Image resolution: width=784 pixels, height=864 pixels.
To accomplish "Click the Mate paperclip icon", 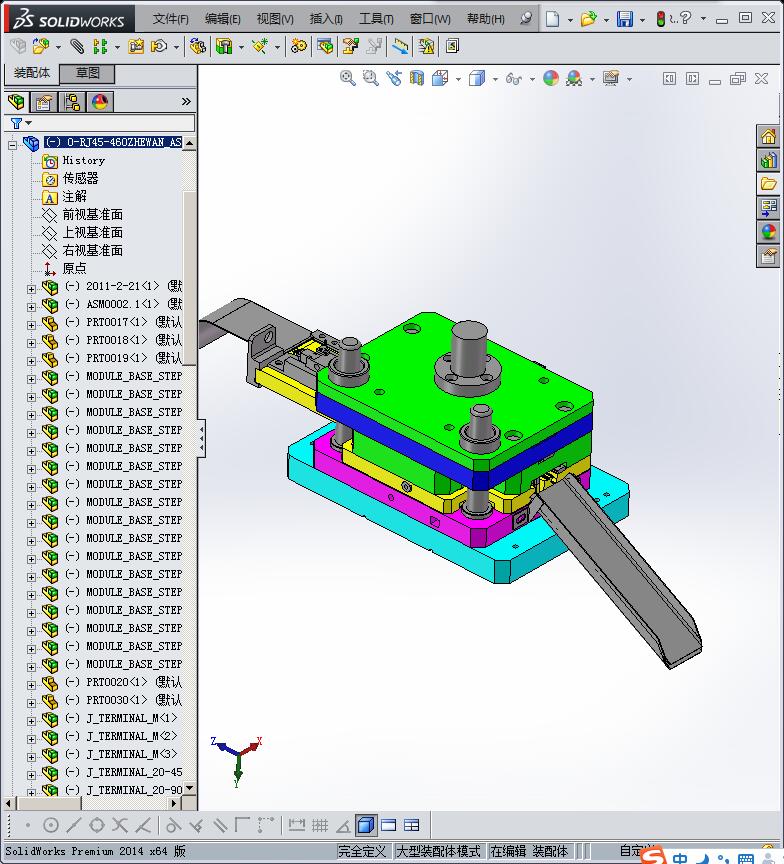I will [x=77, y=46].
